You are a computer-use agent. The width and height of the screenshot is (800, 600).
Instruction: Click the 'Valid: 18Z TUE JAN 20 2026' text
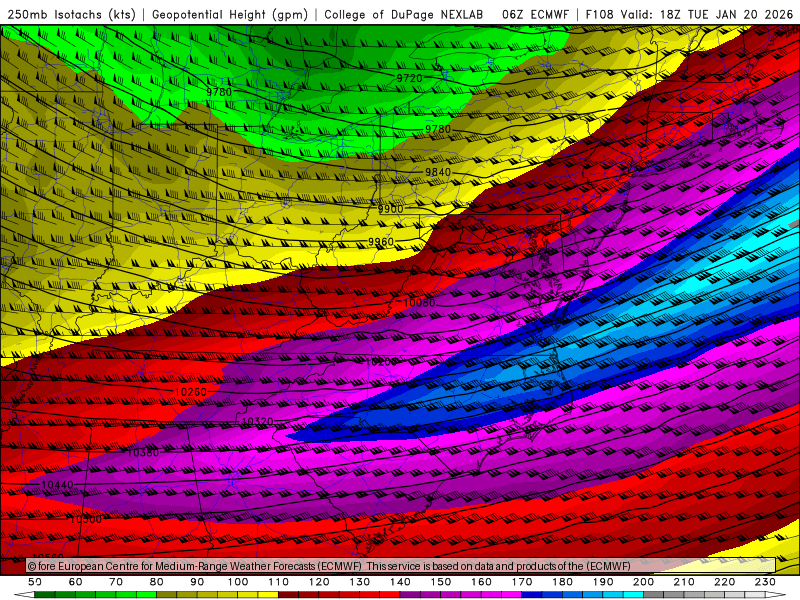point(707,15)
